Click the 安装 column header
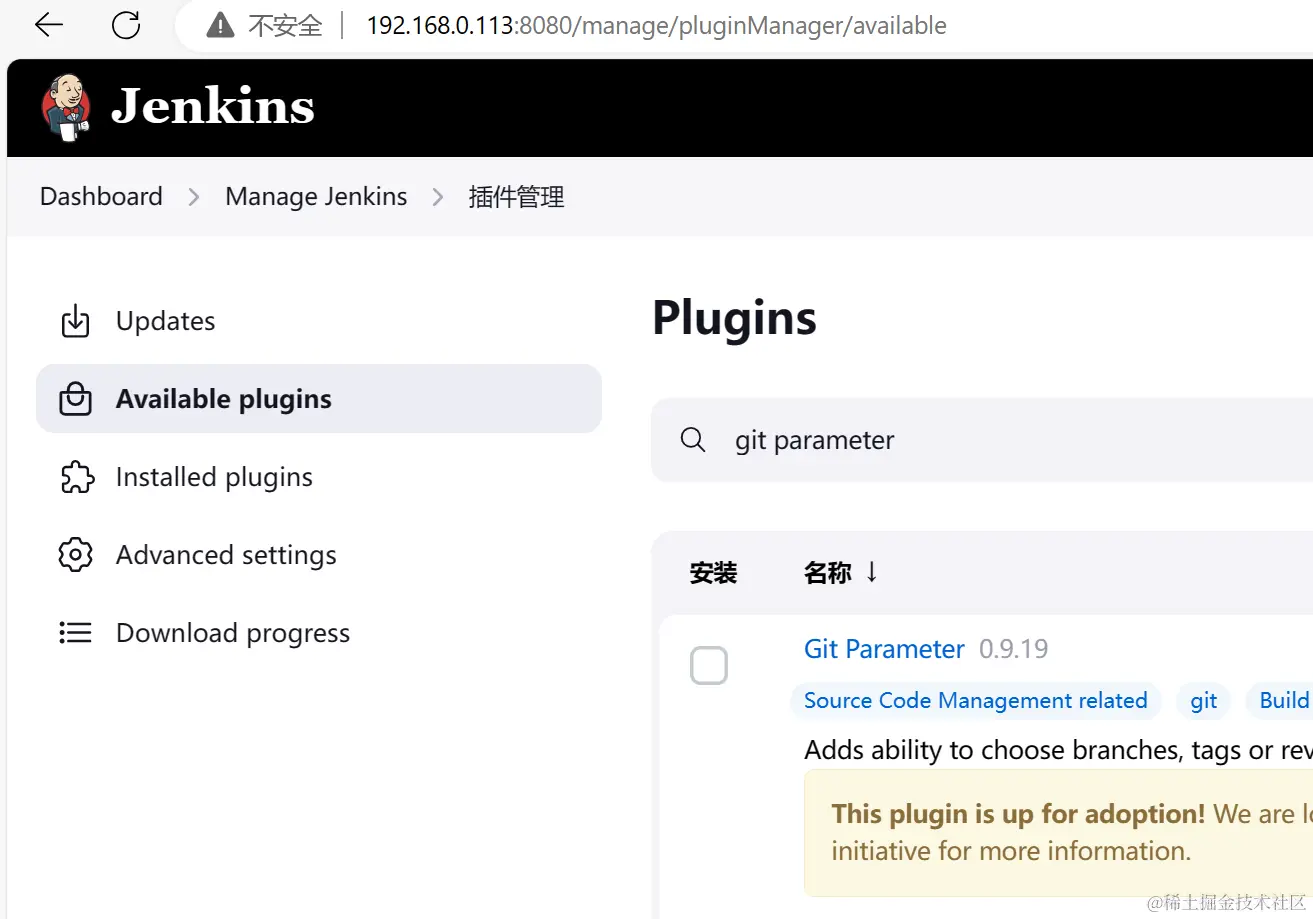The width and height of the screenshot is (1313, 919). 713,573
